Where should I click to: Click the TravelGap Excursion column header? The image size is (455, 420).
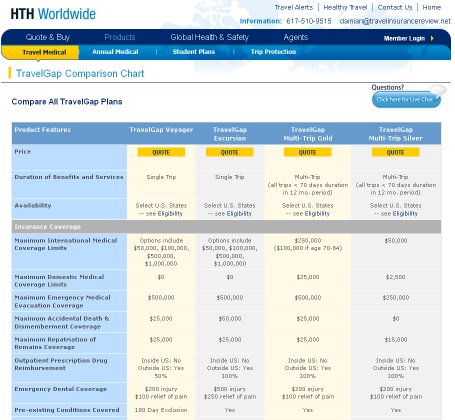[230, 134]
